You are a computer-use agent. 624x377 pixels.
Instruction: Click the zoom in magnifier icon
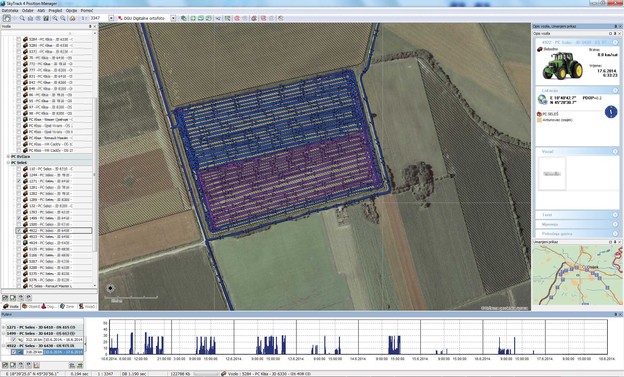click(x=55, y=18)
